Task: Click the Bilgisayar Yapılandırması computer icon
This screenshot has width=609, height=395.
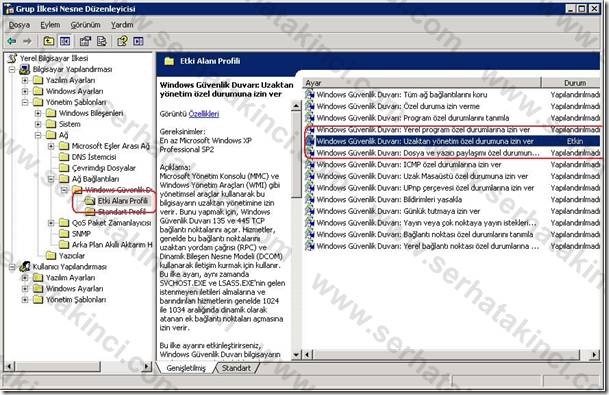Action: [x=25, y=70]
